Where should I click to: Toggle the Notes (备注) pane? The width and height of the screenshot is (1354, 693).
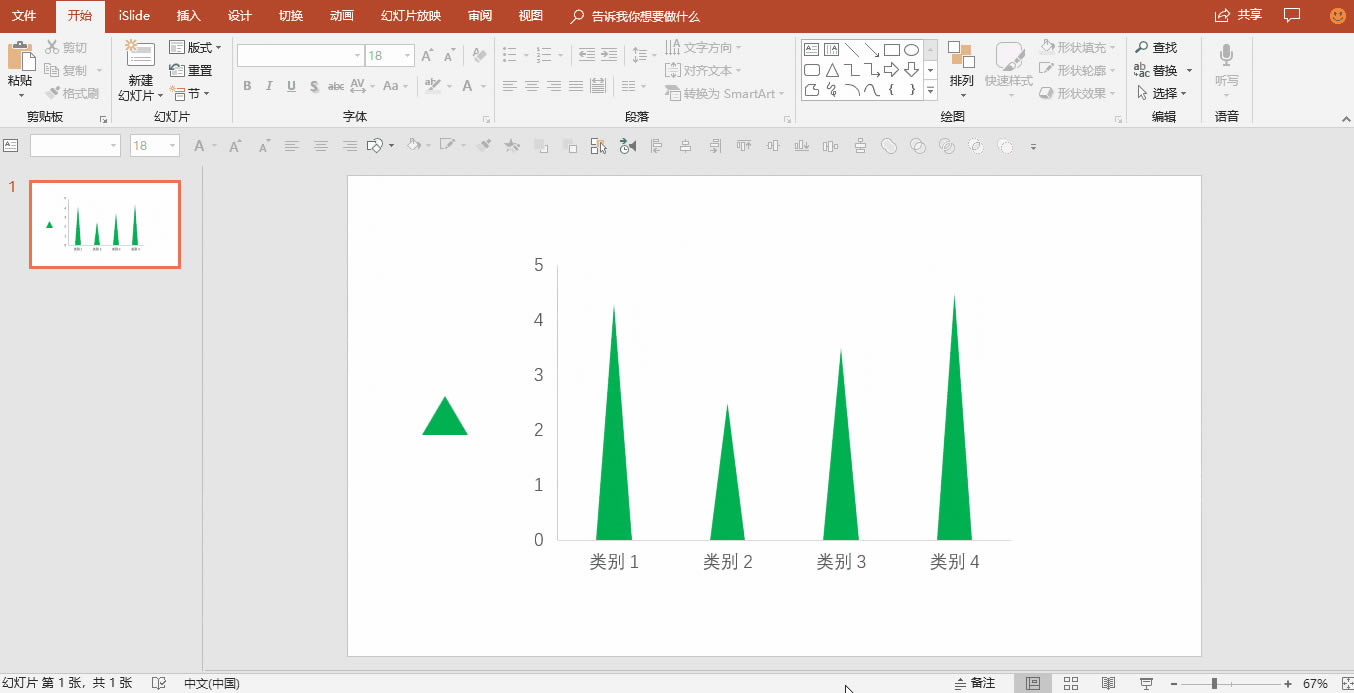coord(975,683)
